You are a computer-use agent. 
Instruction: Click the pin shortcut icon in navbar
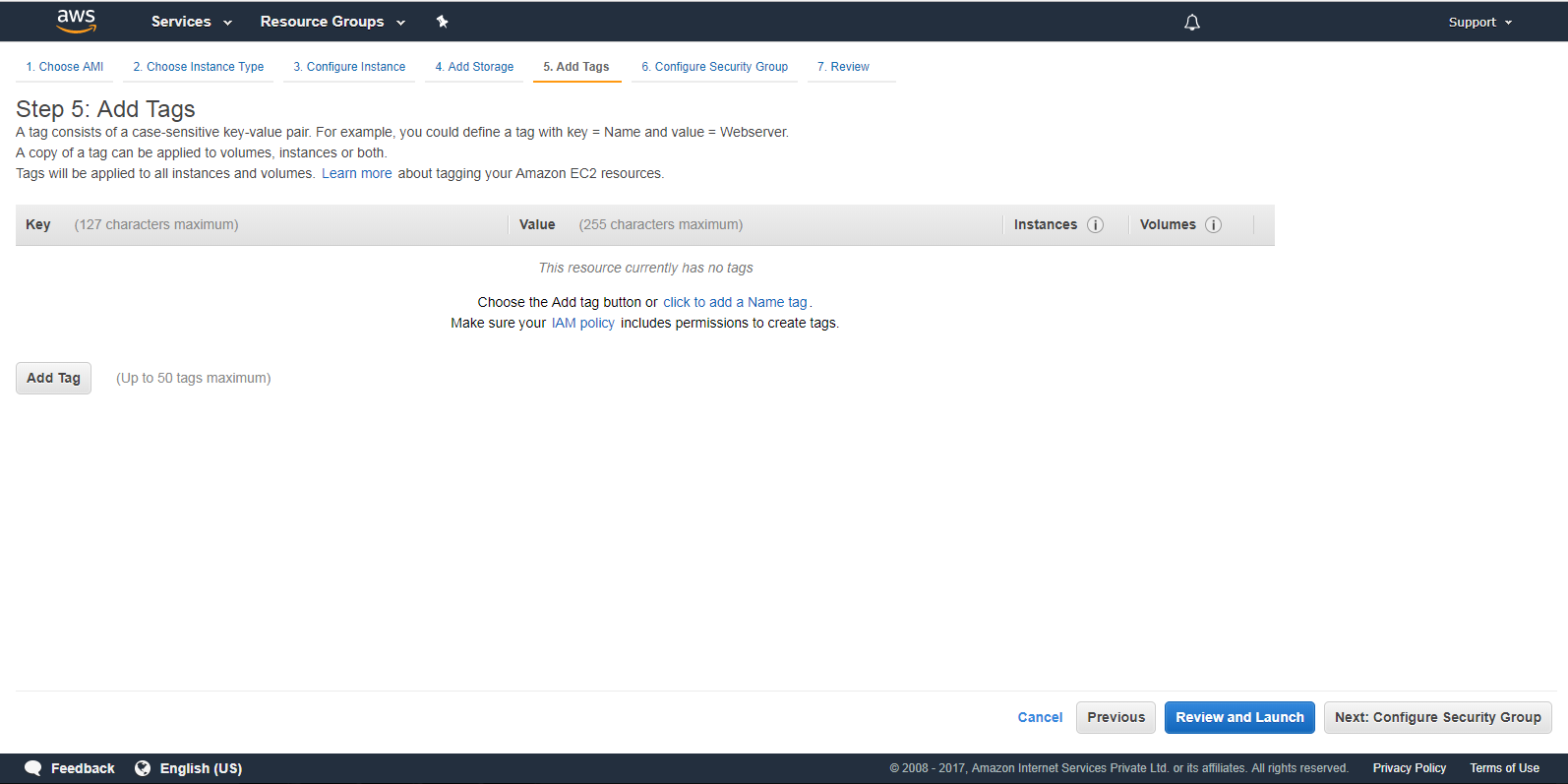(x=443, y=22)
